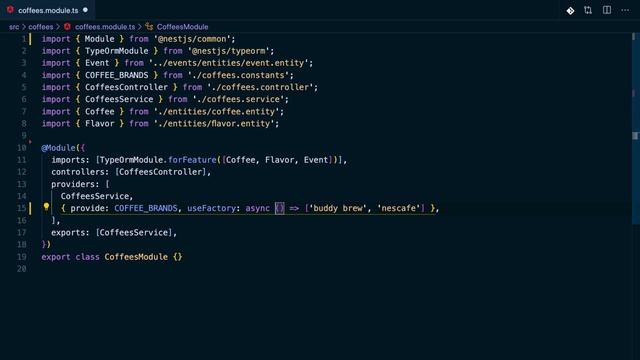
Task: Click 'exports' property on line 17
Action: [x=68, y=233]
